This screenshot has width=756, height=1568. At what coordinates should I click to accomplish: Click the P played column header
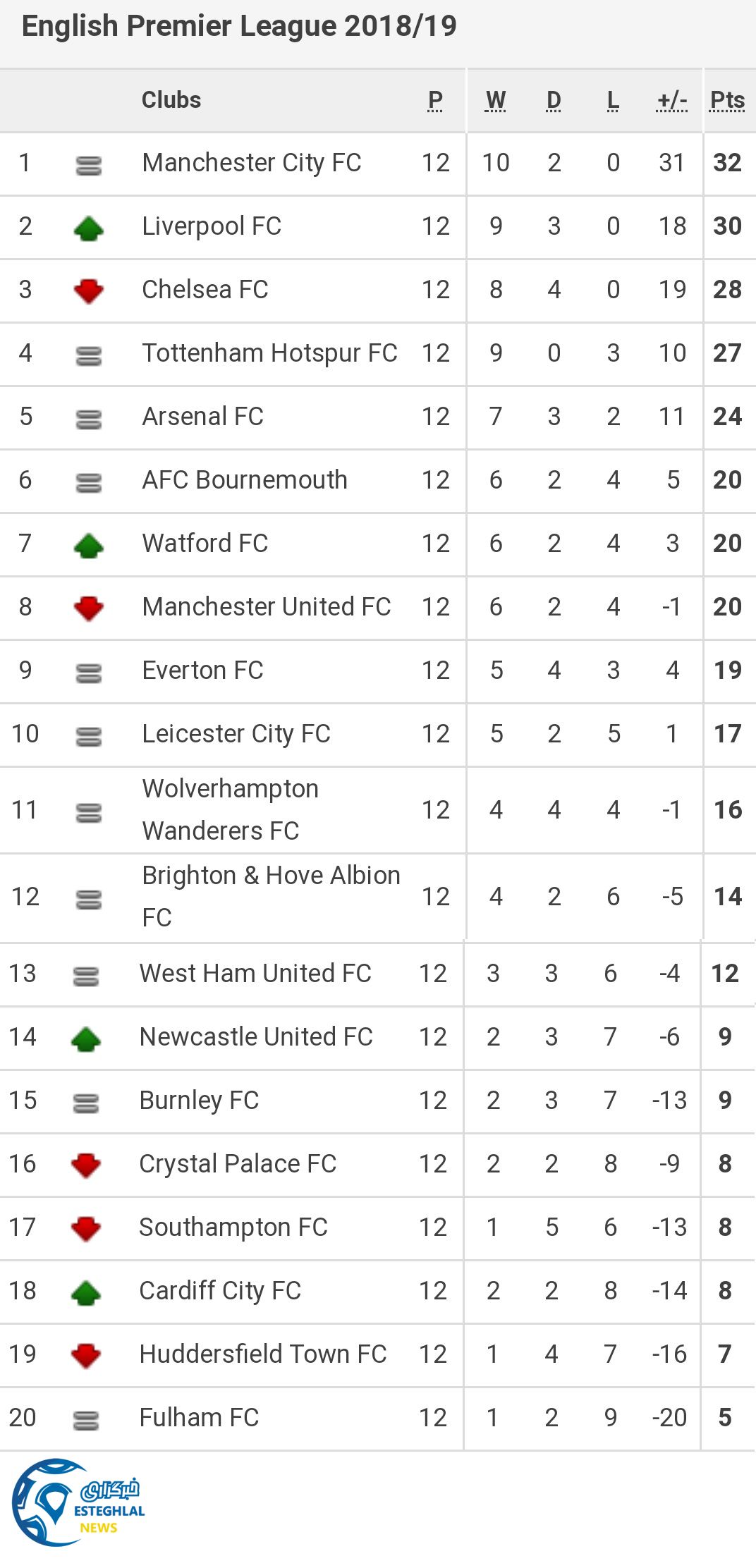435,100
